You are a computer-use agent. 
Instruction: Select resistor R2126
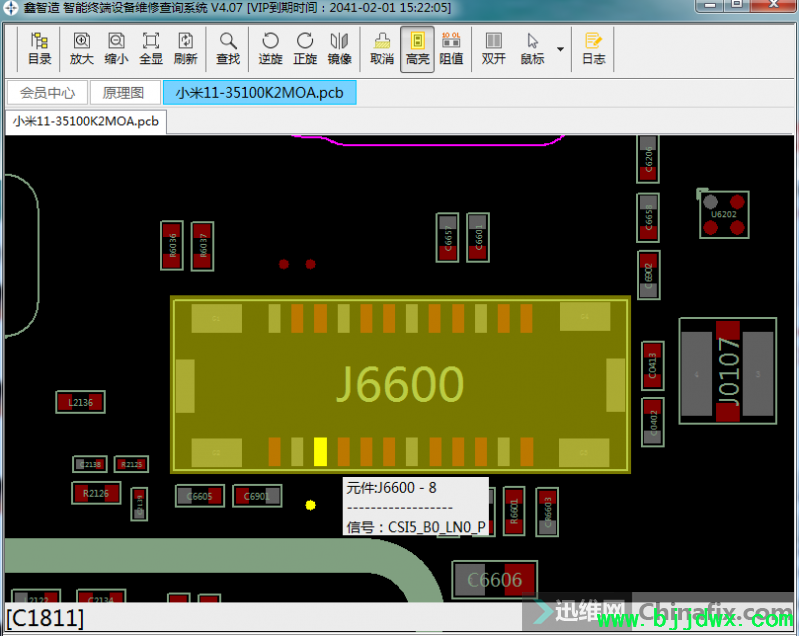pos(96,493)
